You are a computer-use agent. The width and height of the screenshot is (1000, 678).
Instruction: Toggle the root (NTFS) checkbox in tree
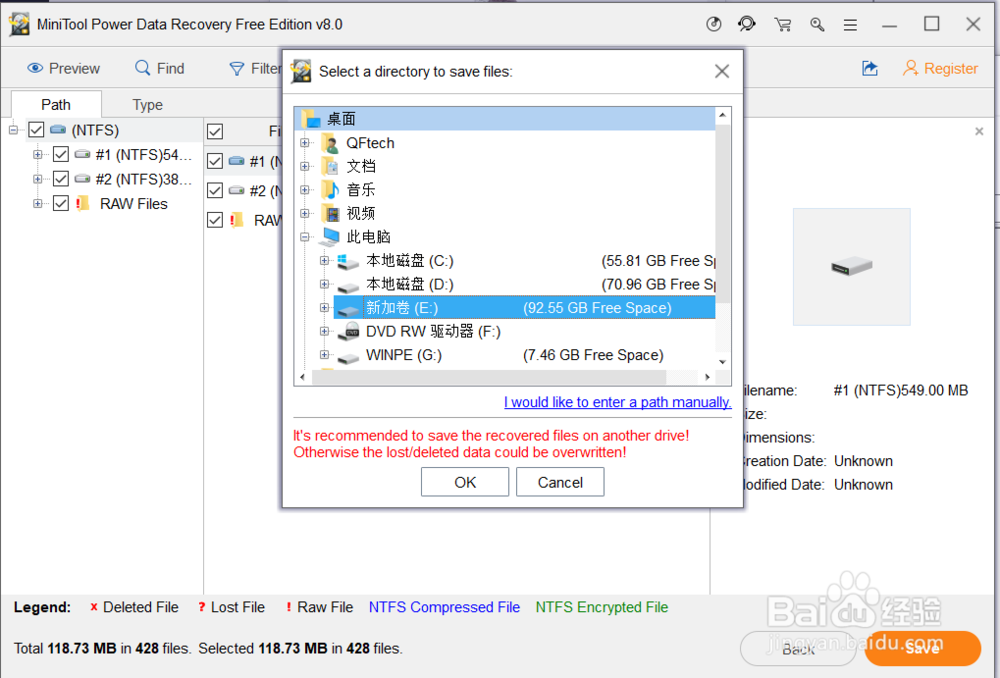(x=36, y=130)
